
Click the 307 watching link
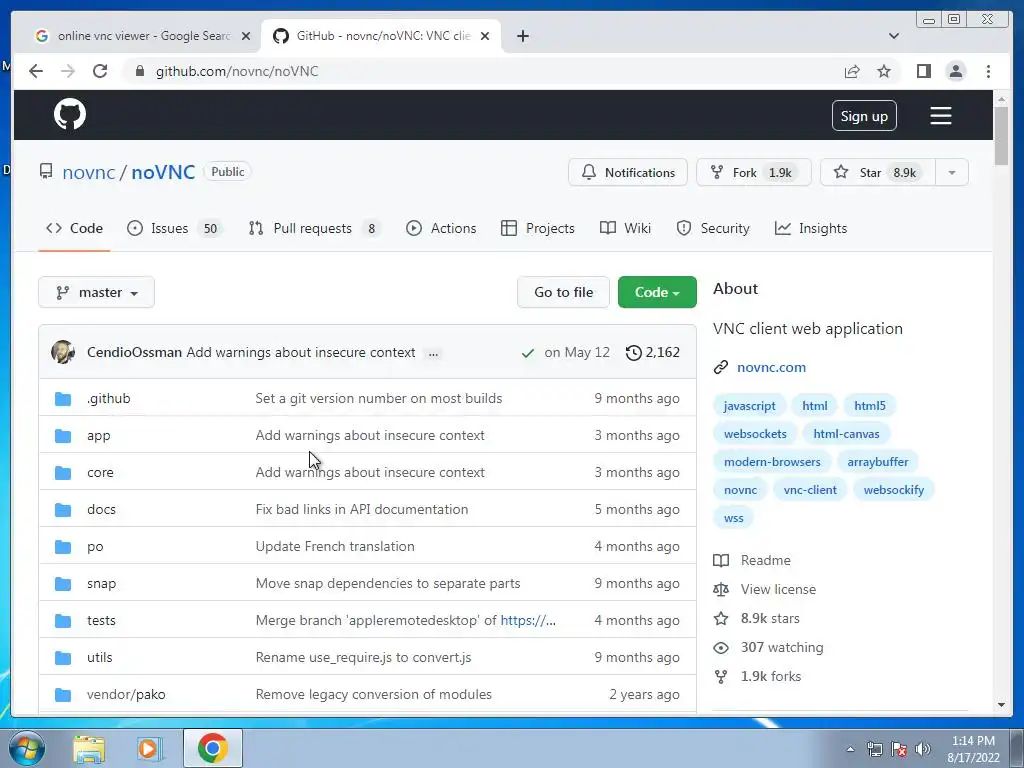tap(782, 647)
